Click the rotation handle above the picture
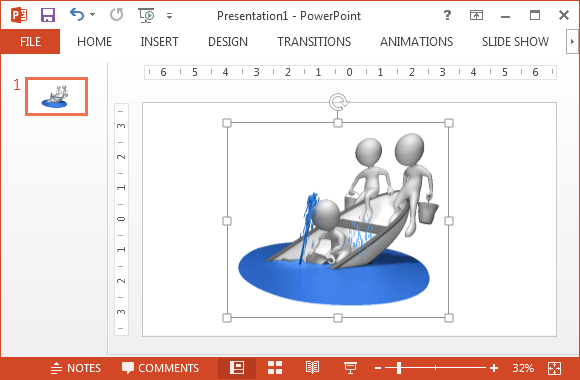 (x=338, y=102)
